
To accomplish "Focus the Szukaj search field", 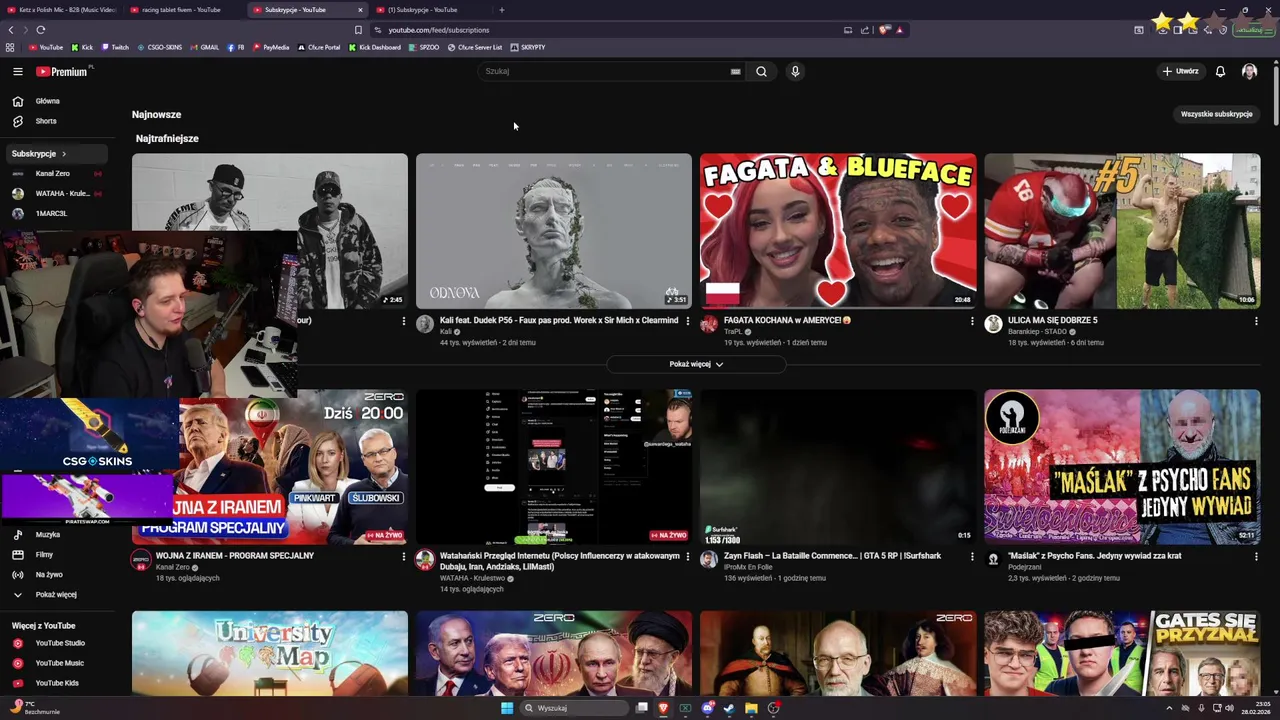I will [612, 71].
